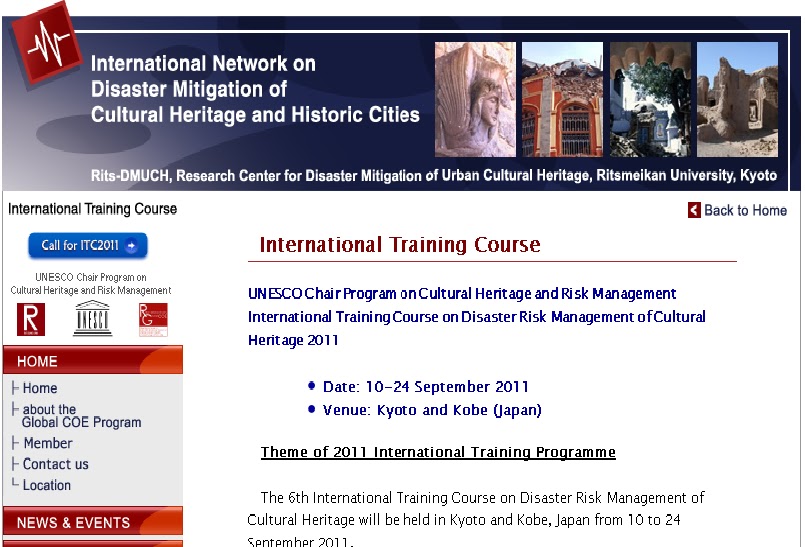Open the Member sidebar link
The width and height of the screenshot is (805, 547).
click(x=48, y=443)
